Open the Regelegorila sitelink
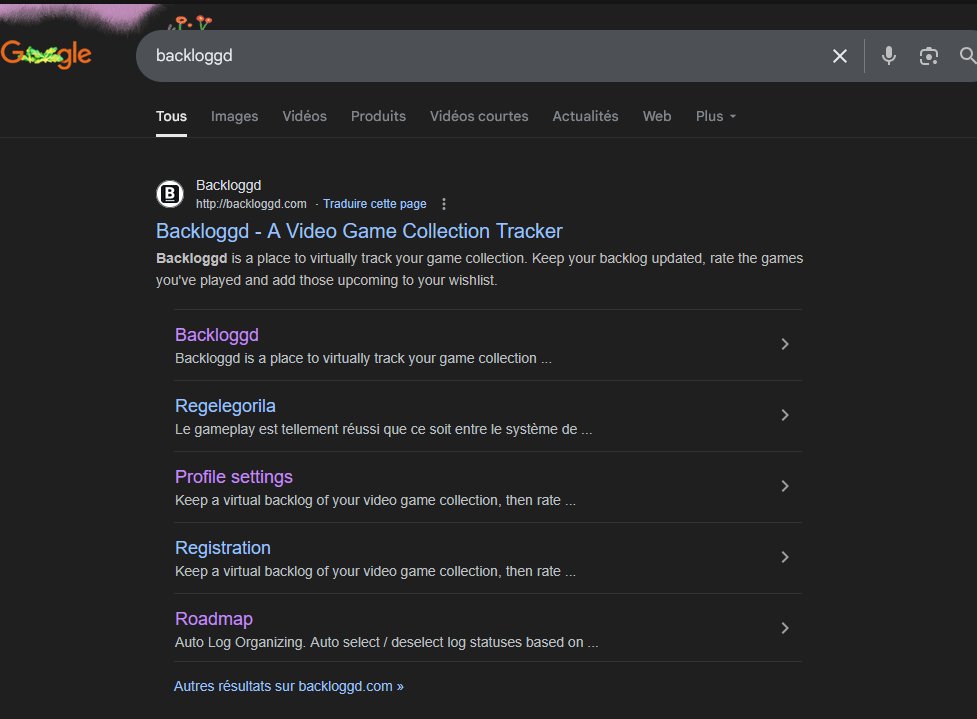The width and height of the screenshot is (977, 719). click(x=225, y=406)
